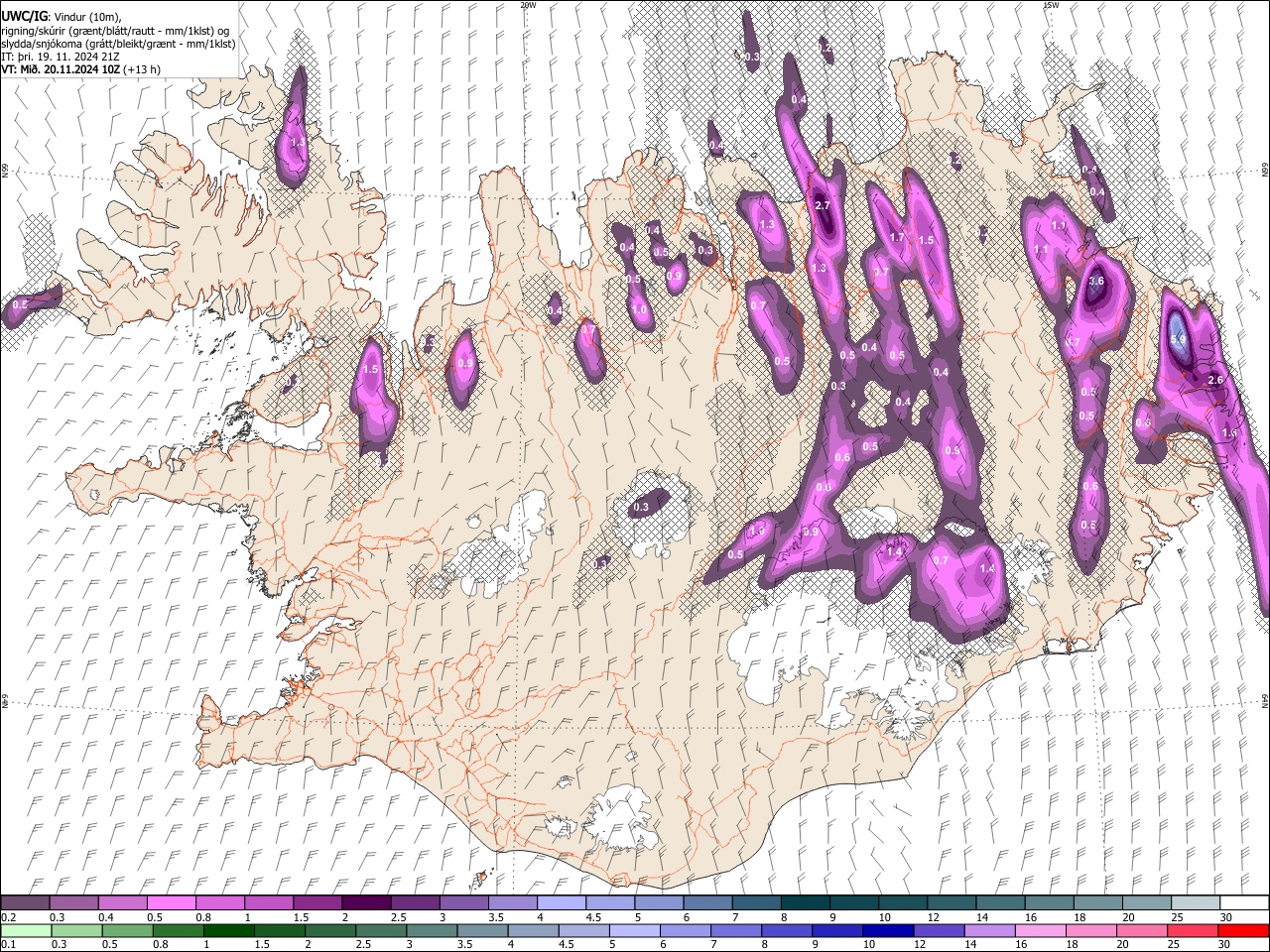Click the bright red rain swatch above 30 mm
Image resolution: width=1270 pixels, height=952 pixels.
(x=1243, y=930)
